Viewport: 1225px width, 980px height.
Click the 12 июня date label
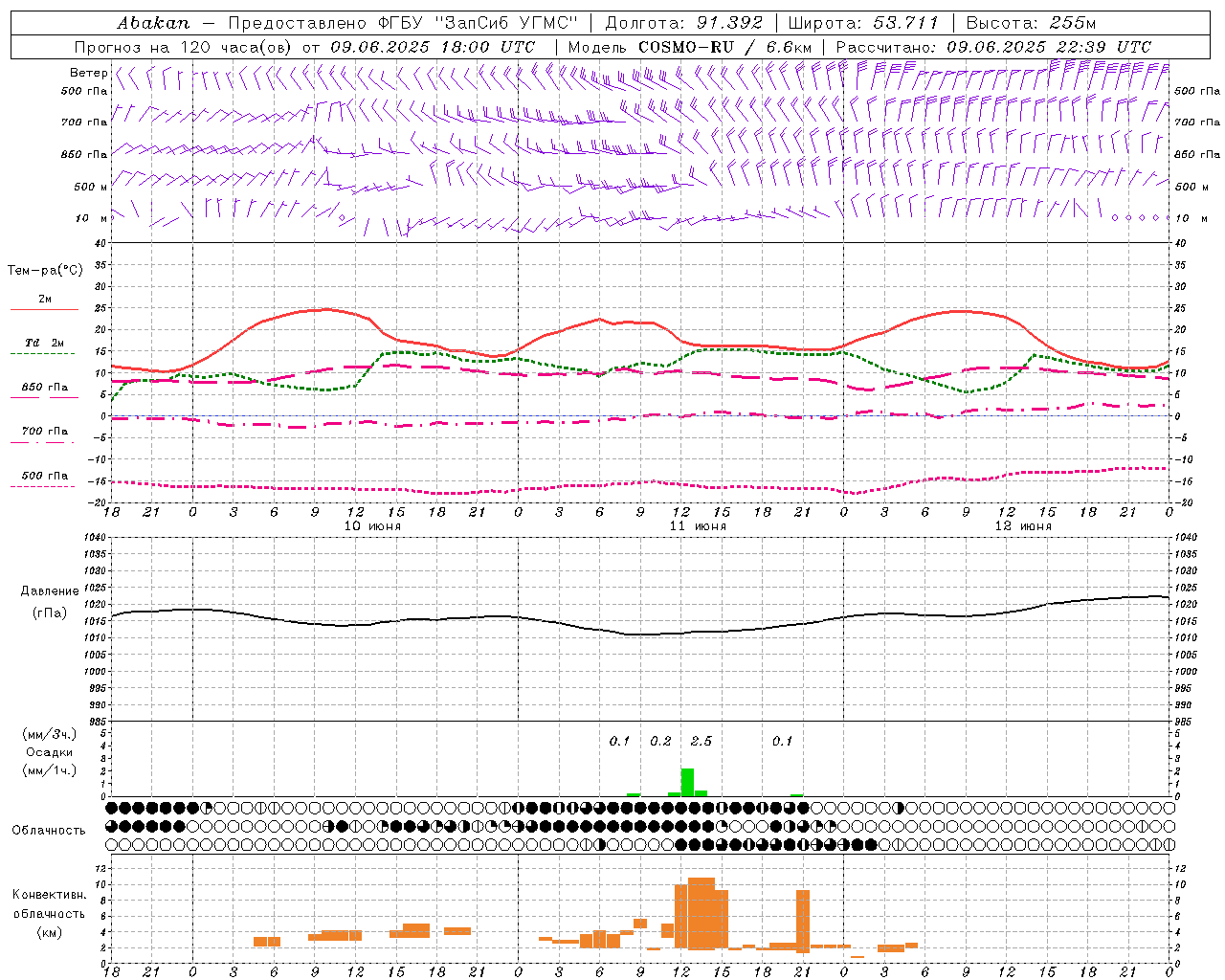[x=1023, y=526]
